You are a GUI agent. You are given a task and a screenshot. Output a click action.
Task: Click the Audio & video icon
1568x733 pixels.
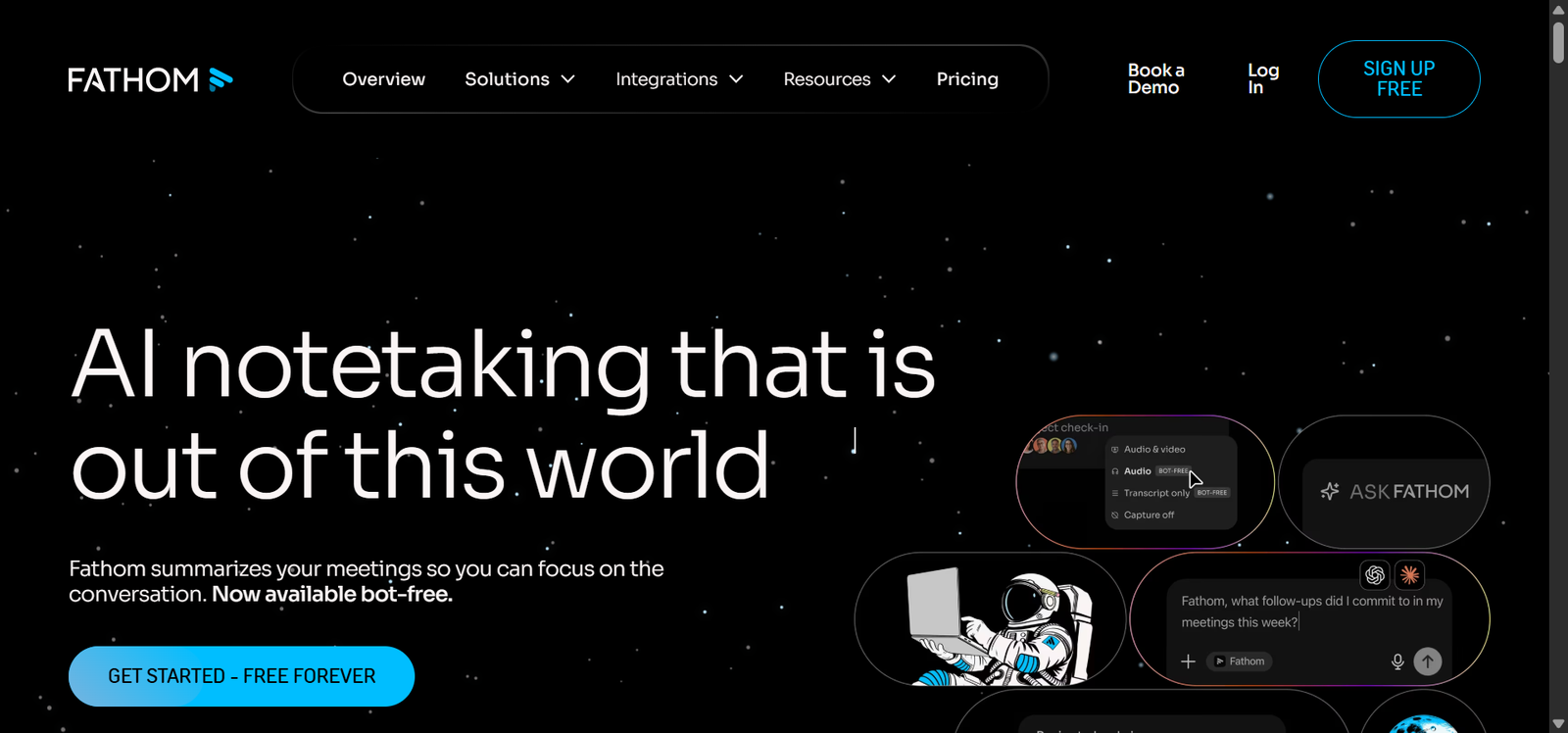coord(1115,449)
